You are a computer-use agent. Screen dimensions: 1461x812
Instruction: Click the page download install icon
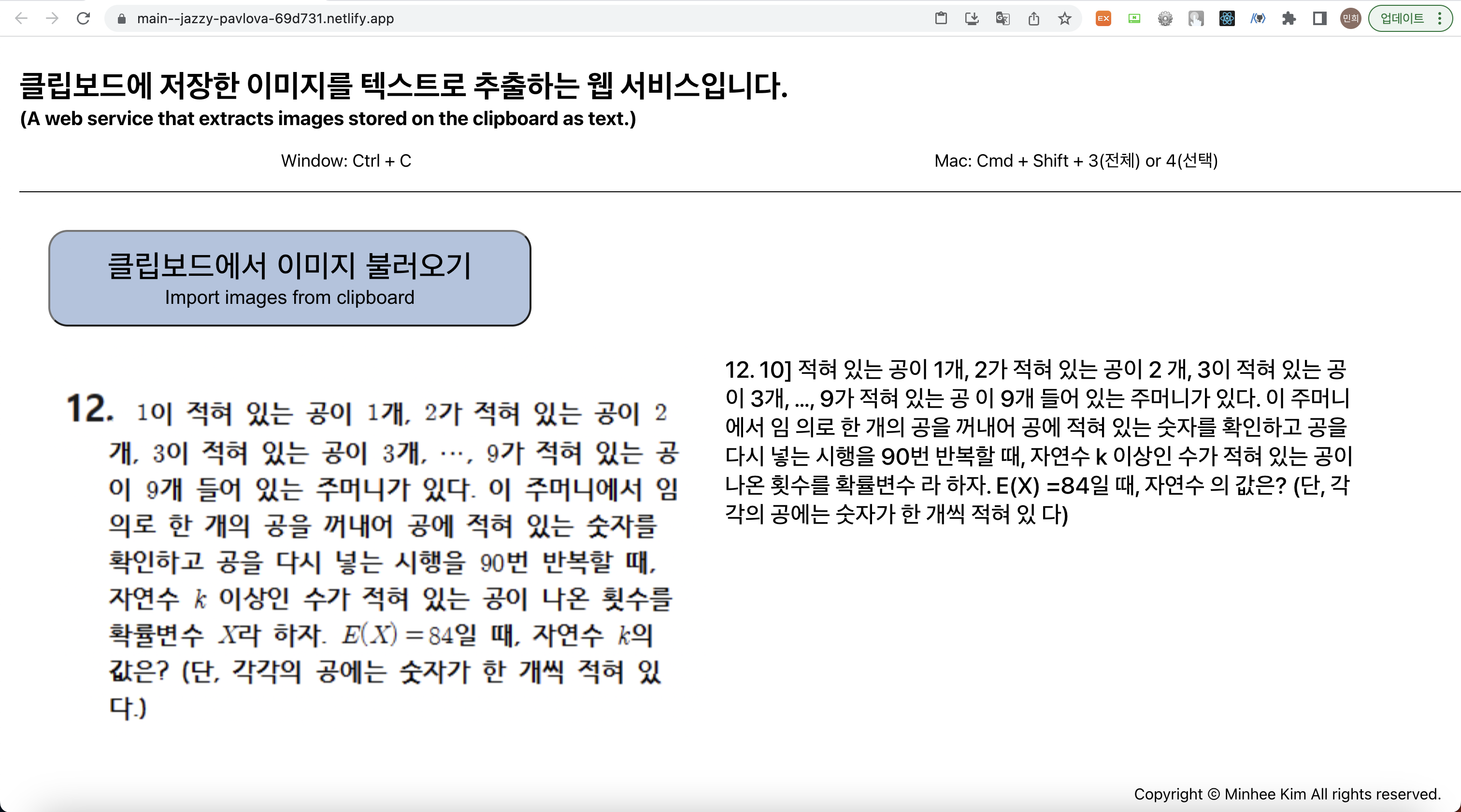tap(972, 18)
